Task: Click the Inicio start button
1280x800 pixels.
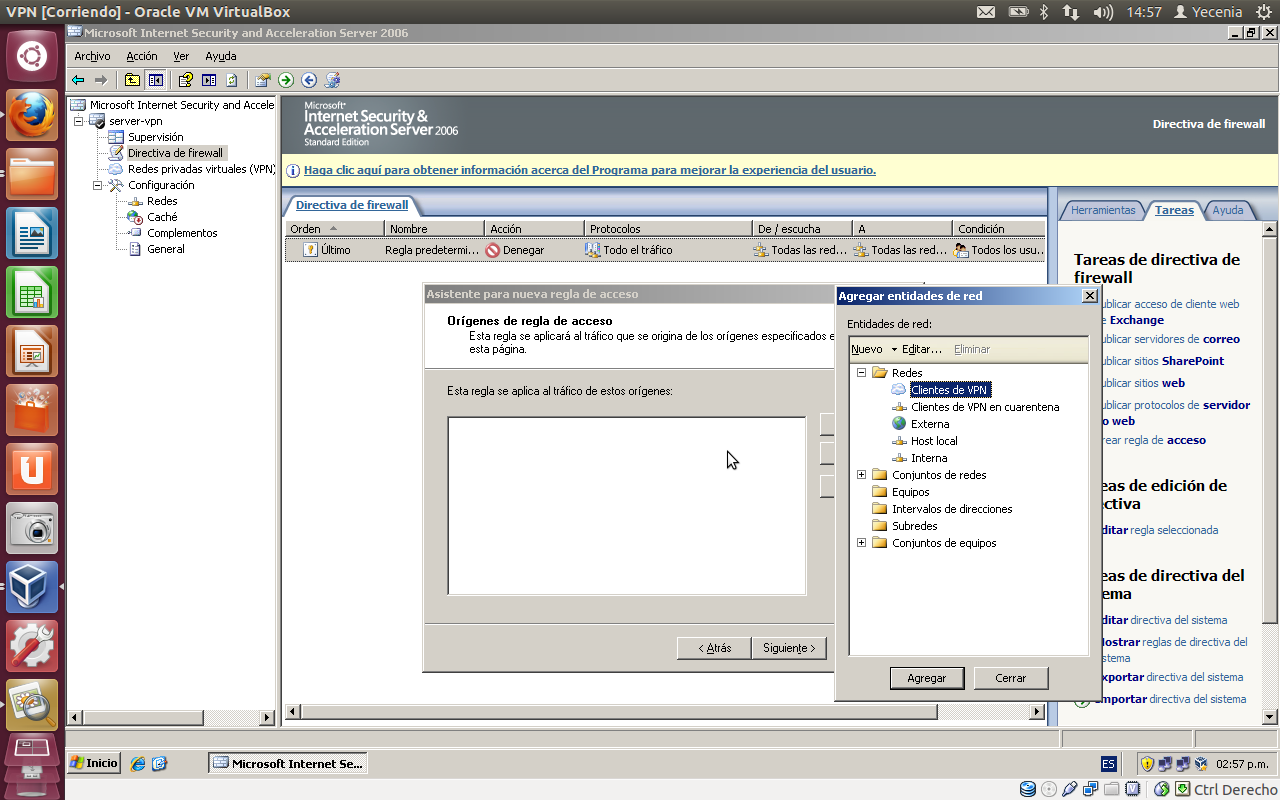Action: click(94, 763)
